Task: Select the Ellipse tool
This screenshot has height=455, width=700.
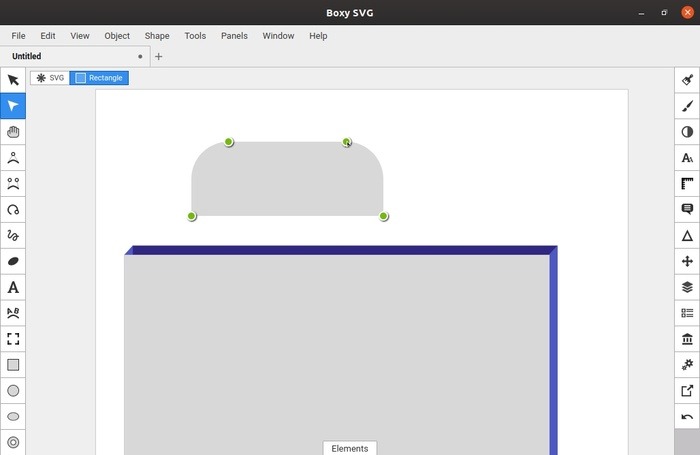Action: (13, 417)
